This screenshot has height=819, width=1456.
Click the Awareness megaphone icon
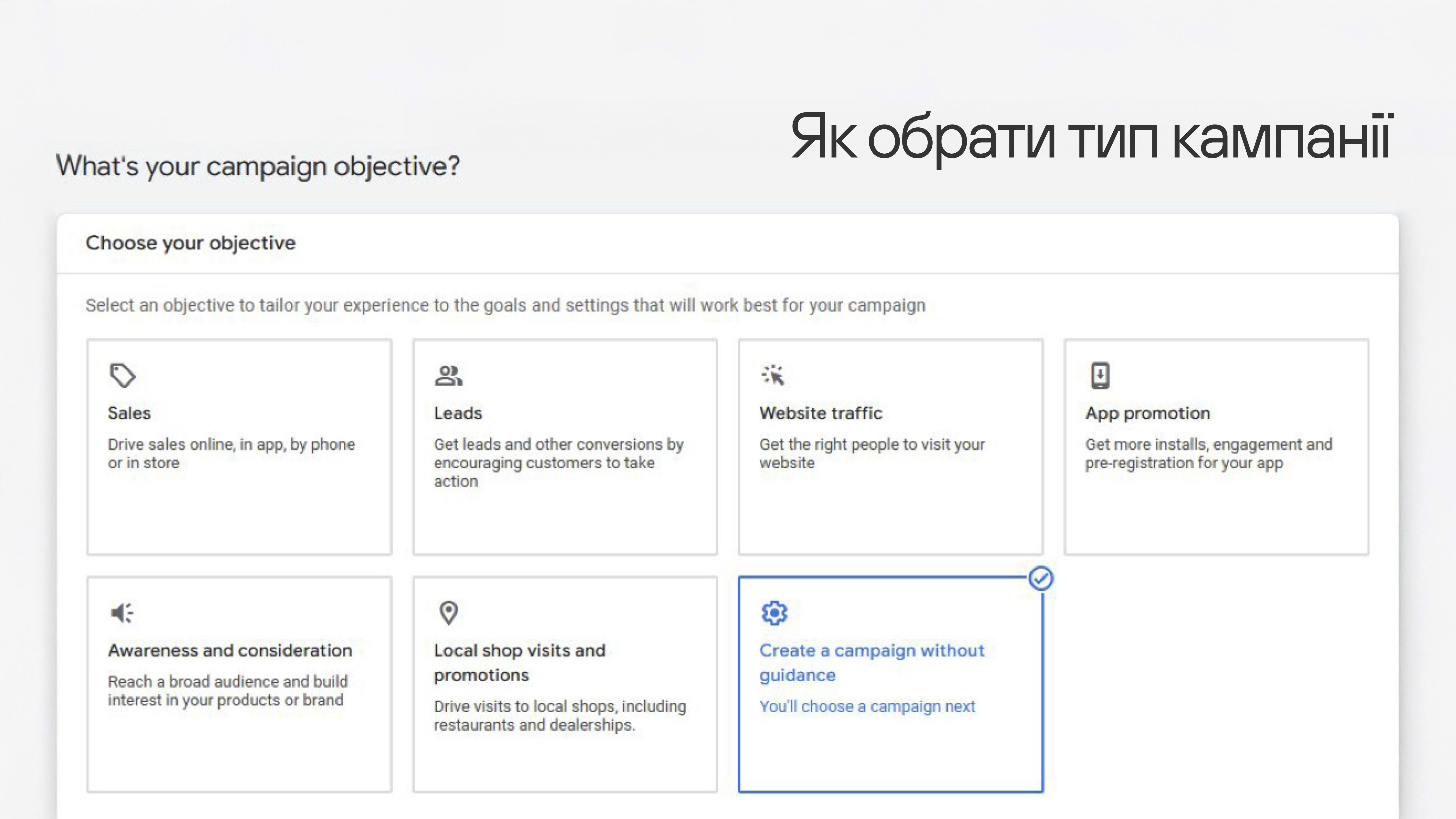[x=122, y=613]
